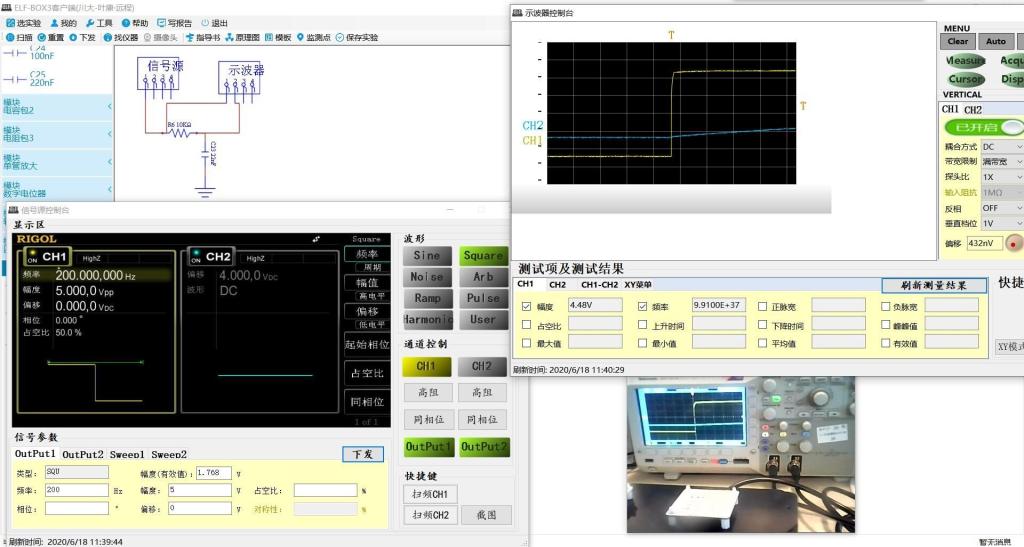This screenshot has height=547, width=1024.
Task: Enable the 上升时间 rise time checkbox
Action: [x=643, y=325]
